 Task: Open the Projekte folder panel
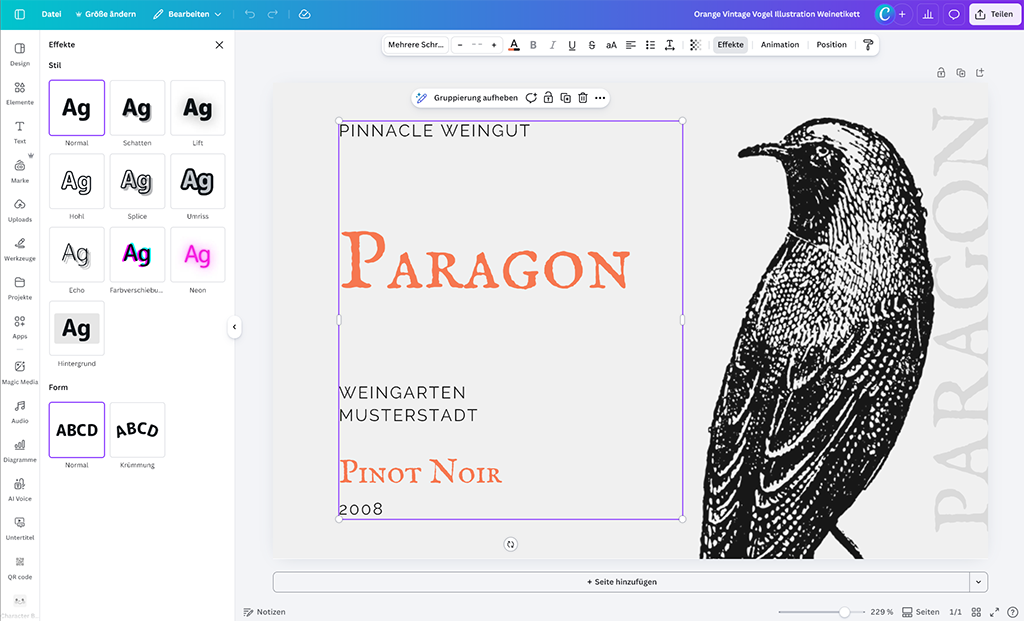point(20,288)
